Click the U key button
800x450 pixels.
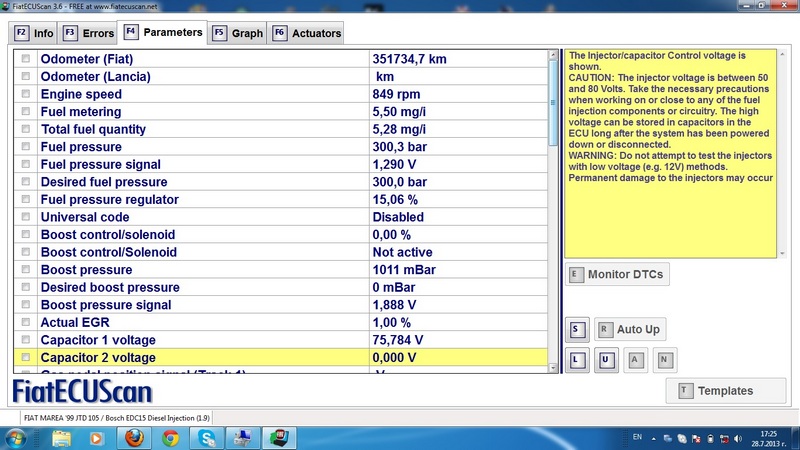[x=604, y=360]
